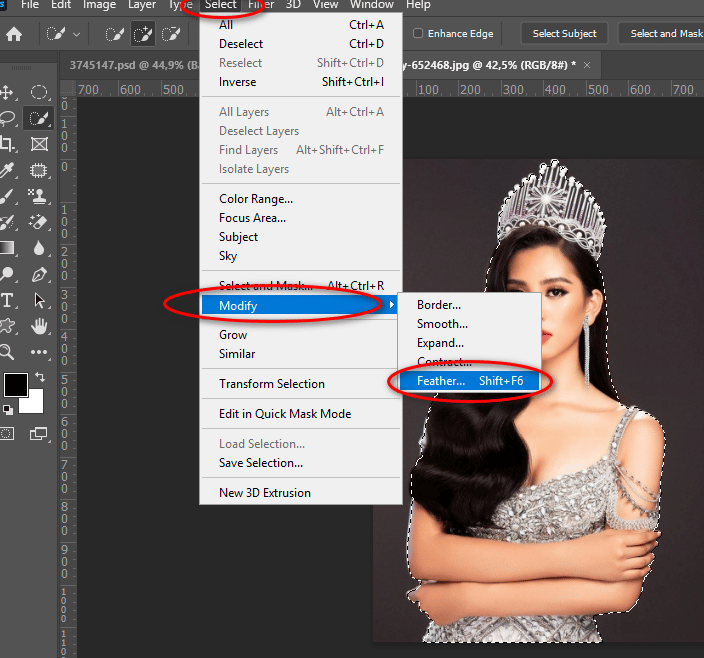
Task: Open the Edit Toolbar three-dots button
Action: pyautogui.click(x=40, y=352)
